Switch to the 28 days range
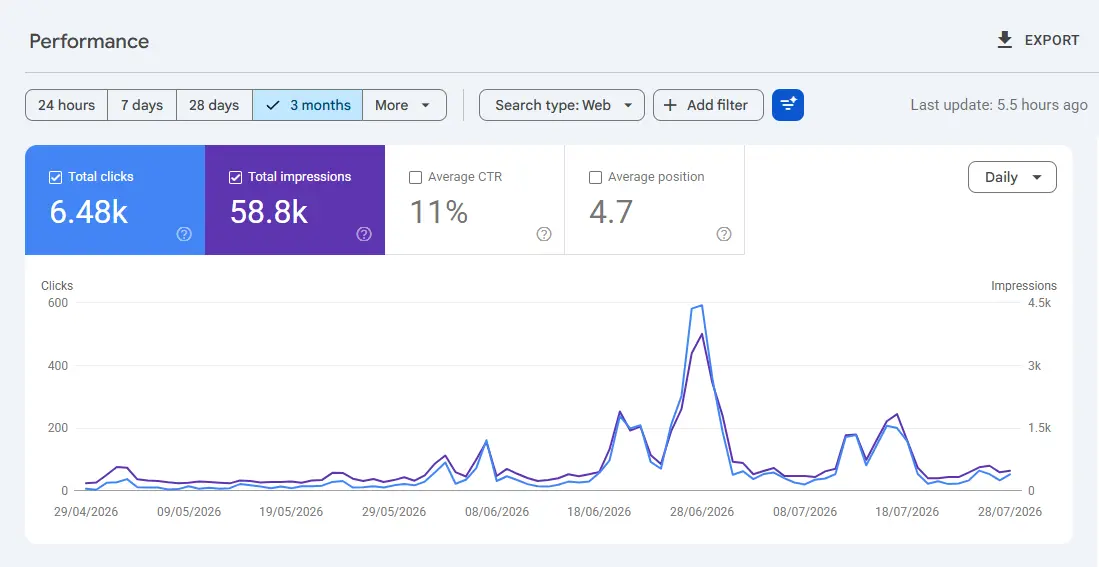1099x567 pixels. tap(214, 105)
